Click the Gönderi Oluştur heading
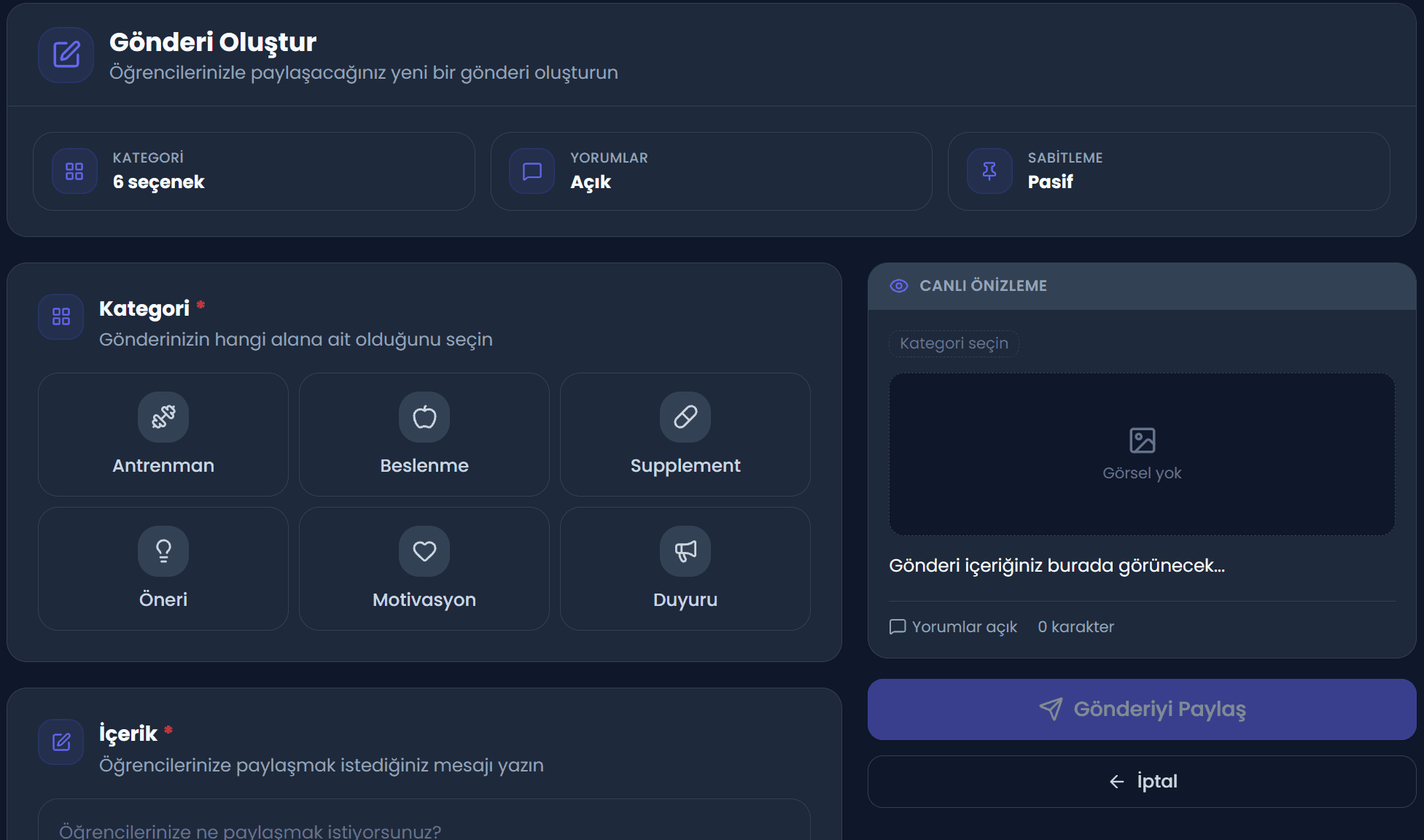This screenshot has width=1424, height=840. point(213,42)
